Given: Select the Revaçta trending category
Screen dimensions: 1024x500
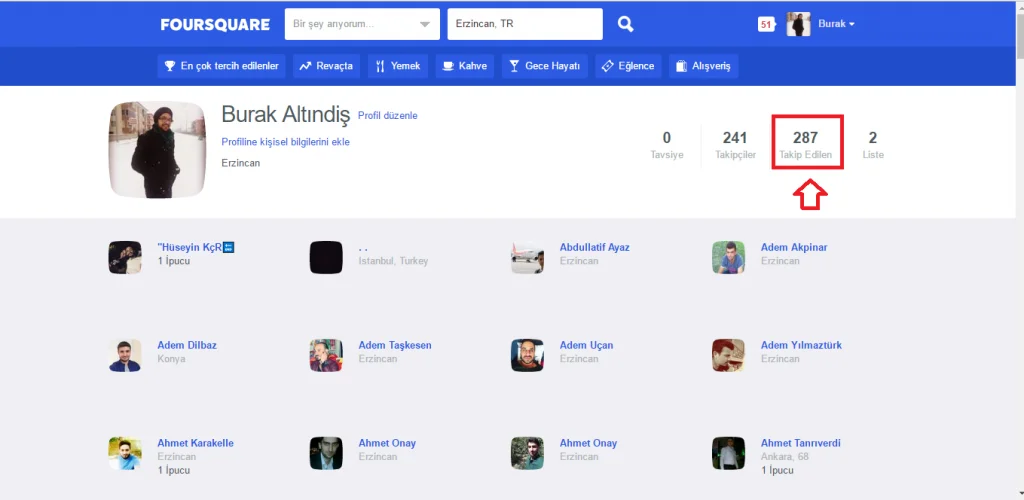Looking at the screenshot, I should coord(326,66).
